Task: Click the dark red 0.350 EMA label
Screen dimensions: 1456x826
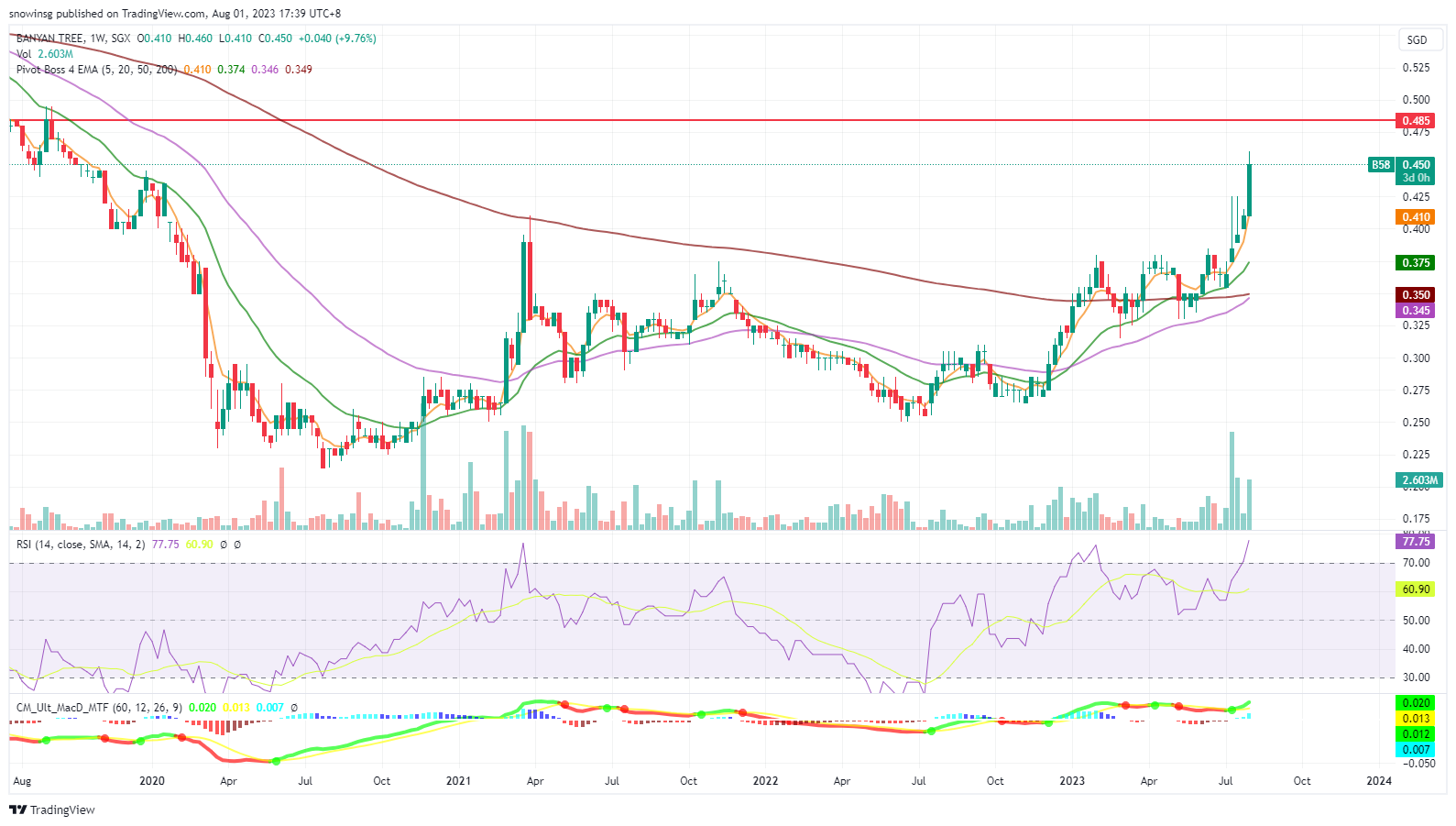Action: point(1416,295)
